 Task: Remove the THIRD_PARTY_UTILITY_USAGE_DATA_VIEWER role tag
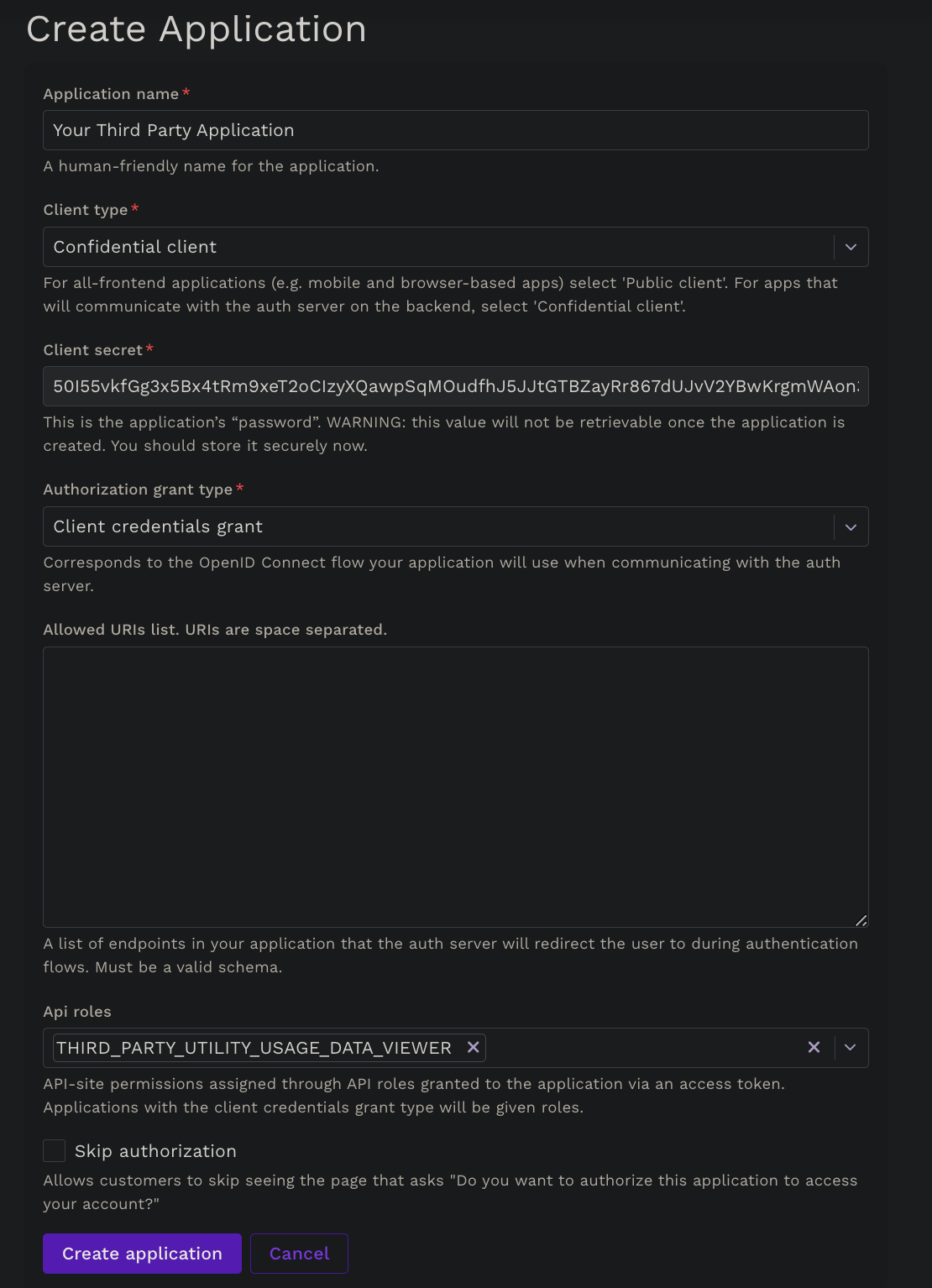[474, 1047]
